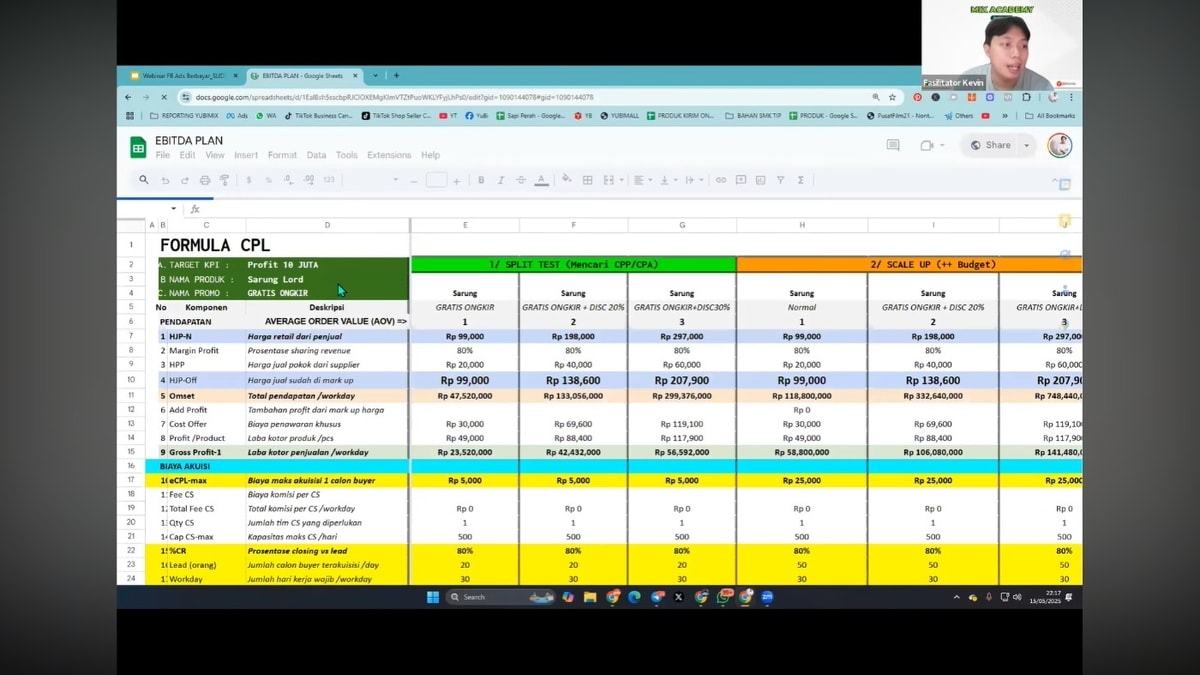Screen dimensions: 1200x675
Task: Undo the last action in Sheets
Action: [x=165, y=180]
